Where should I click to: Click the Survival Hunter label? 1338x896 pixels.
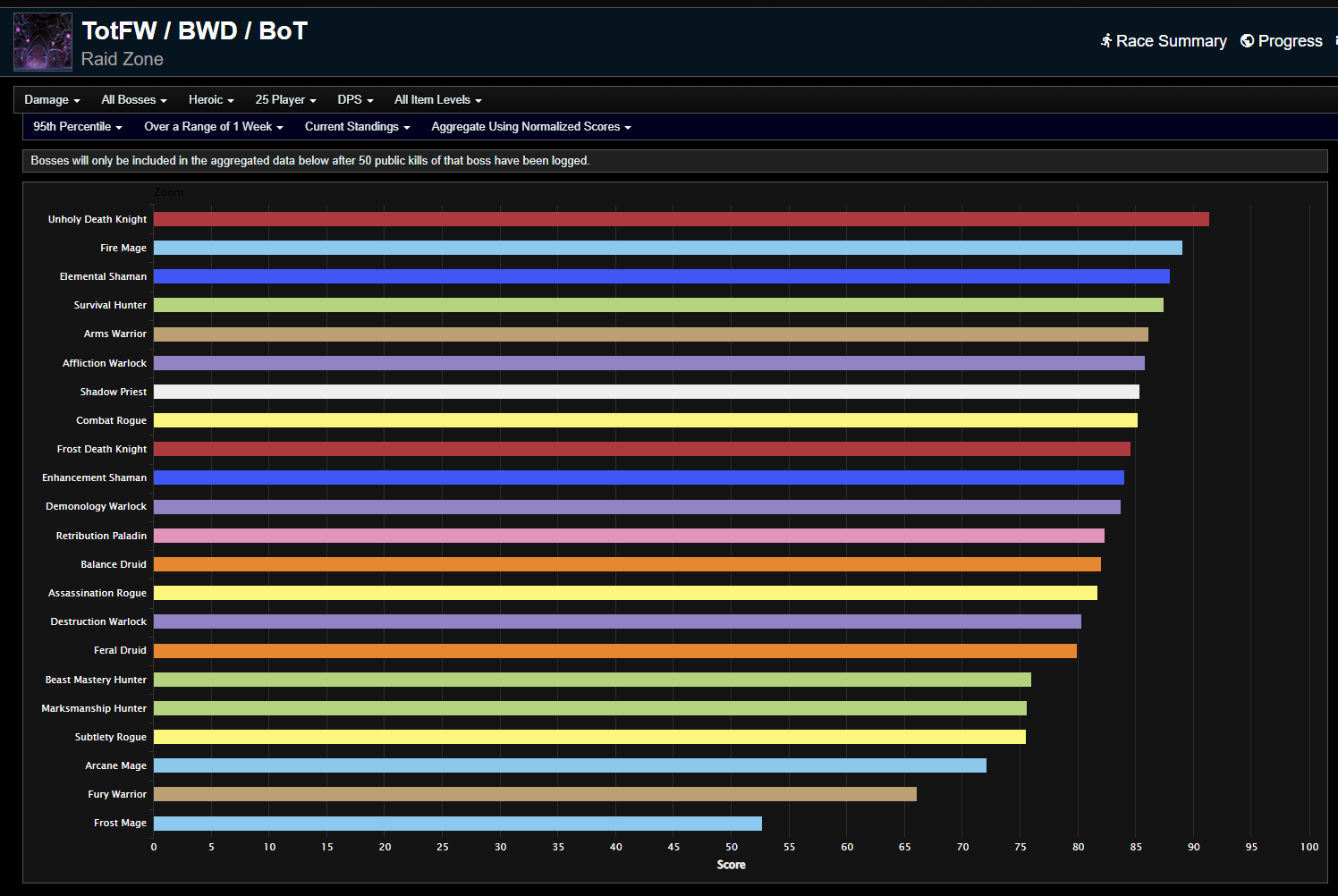point(110,305)
